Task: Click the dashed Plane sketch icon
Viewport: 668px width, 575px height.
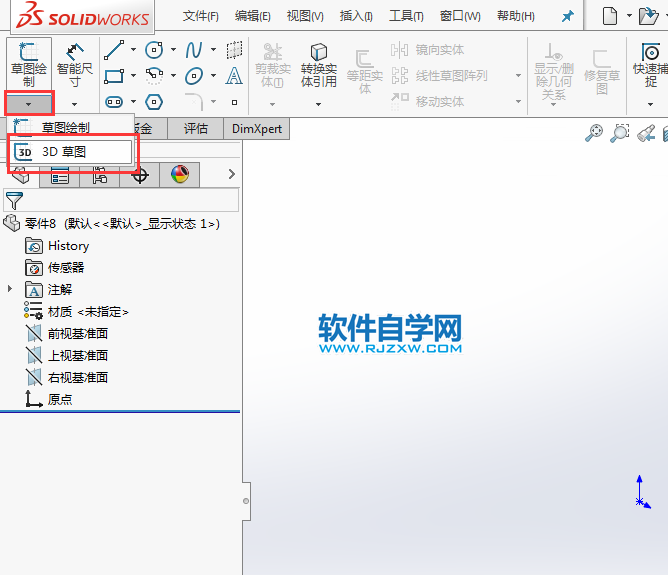Action: click(x=234, y=50)
